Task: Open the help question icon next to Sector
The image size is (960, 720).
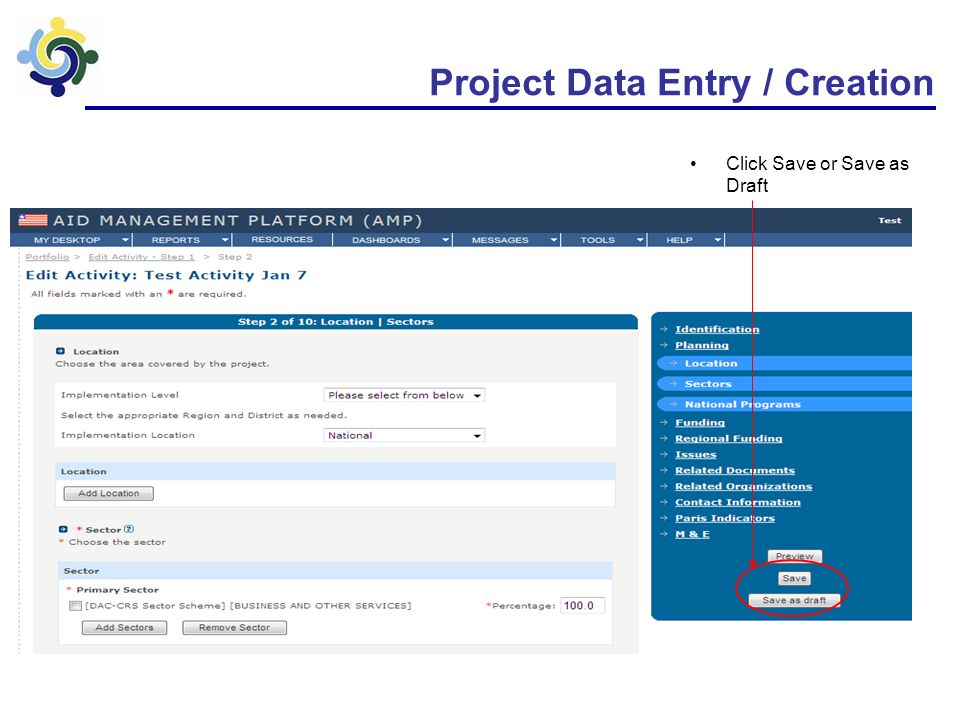Action: (x=129, y=529)
